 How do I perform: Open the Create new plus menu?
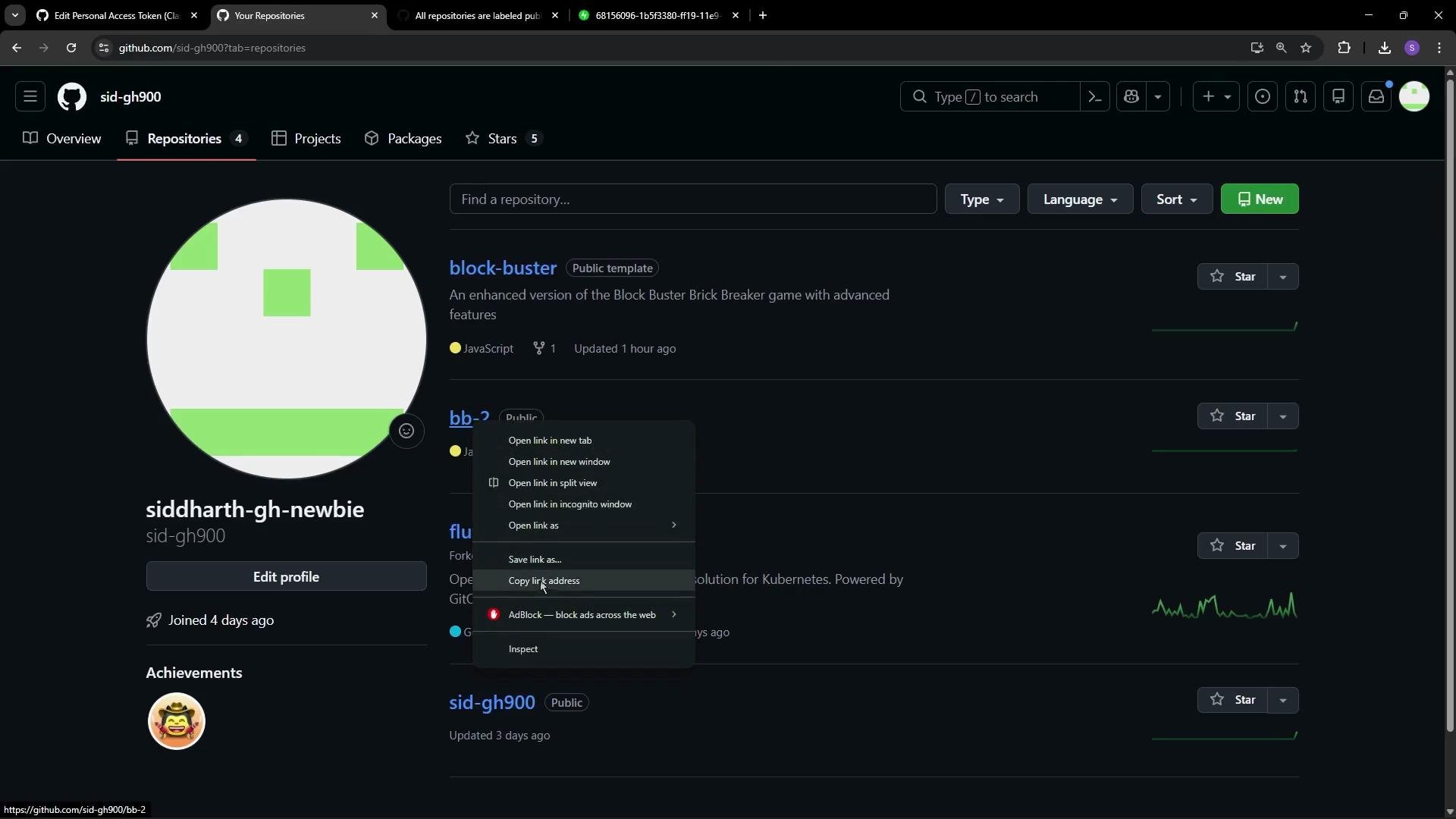pos(1216,96)
